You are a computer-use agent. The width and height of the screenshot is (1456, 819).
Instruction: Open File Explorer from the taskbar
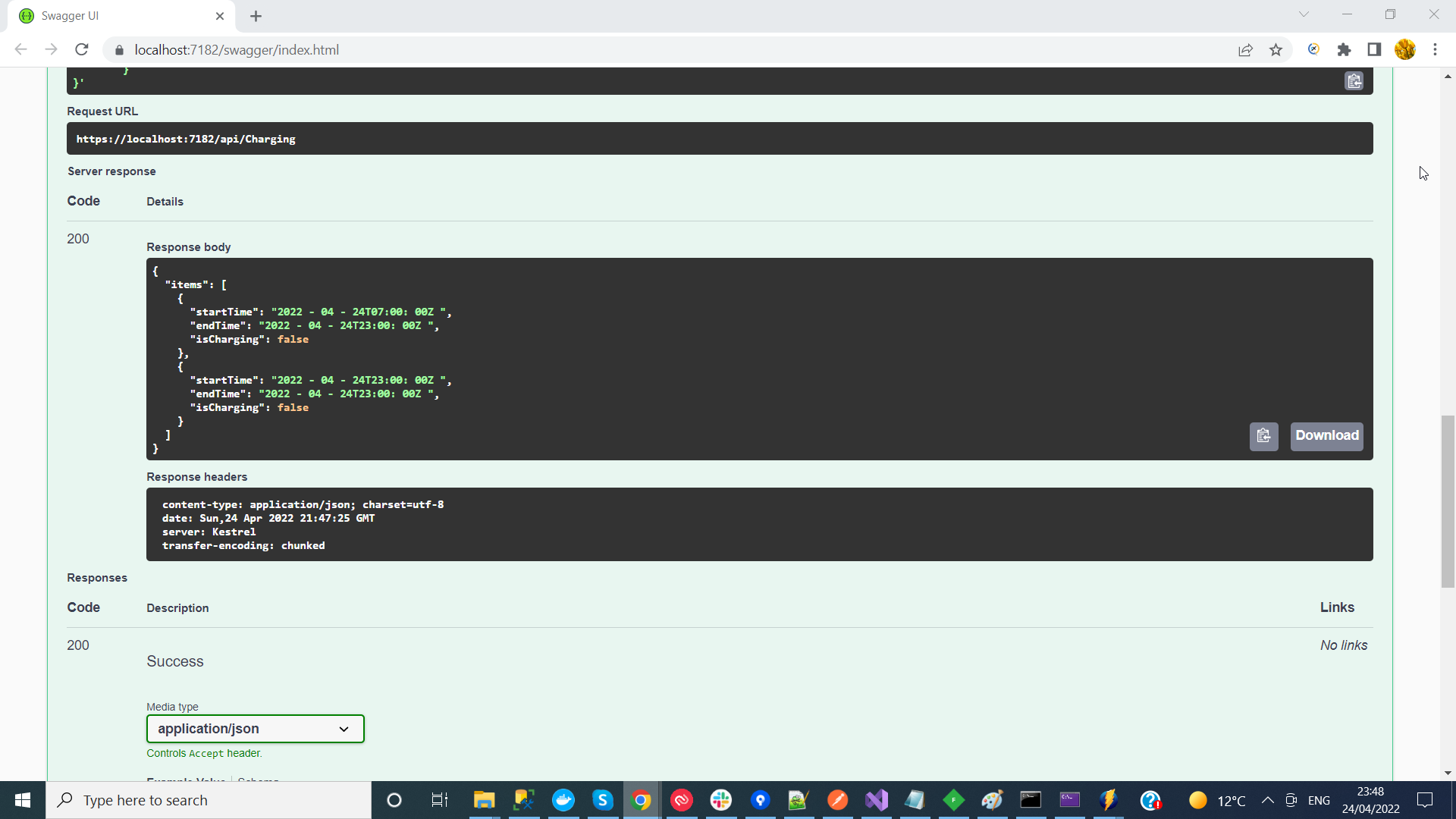(x=484, y=800)
